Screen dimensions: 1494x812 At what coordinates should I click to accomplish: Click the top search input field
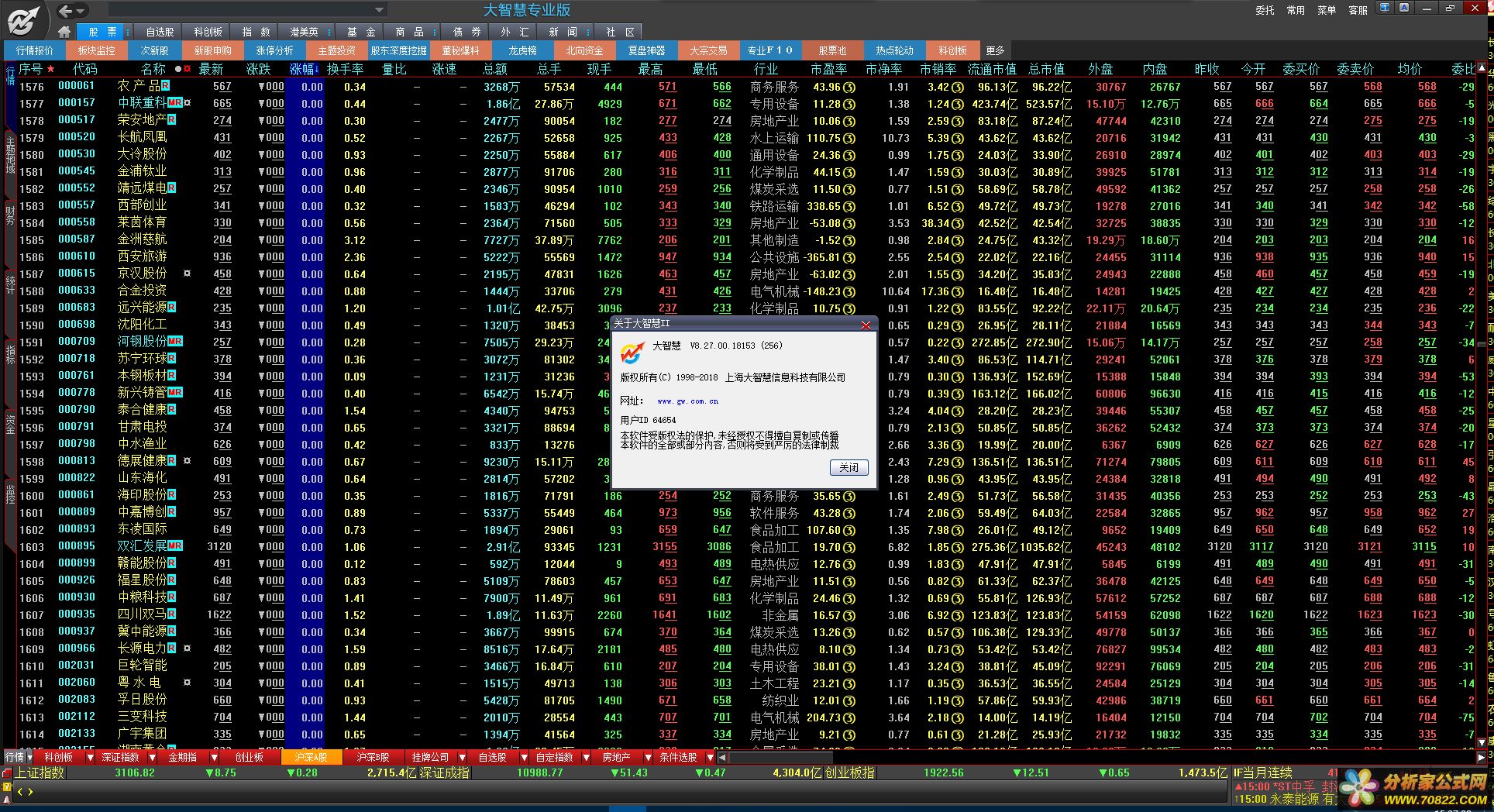[240, 10]
